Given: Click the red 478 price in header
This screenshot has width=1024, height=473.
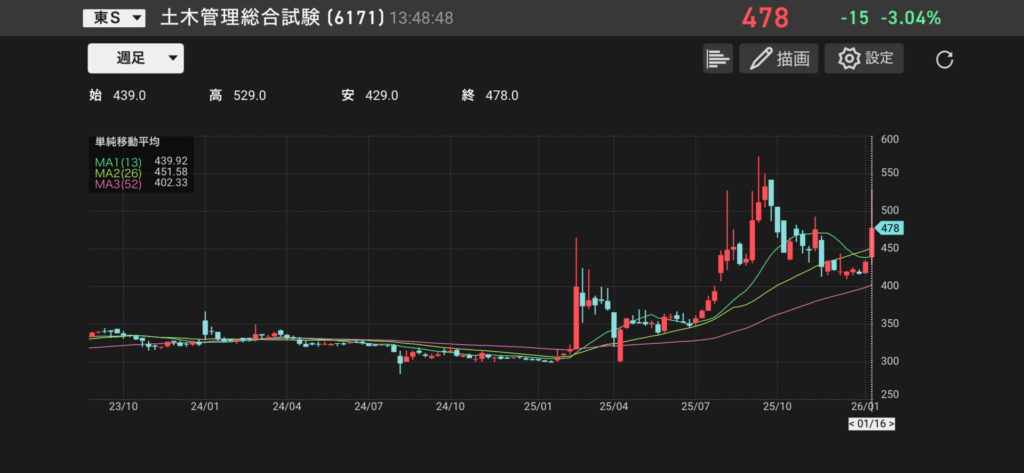Looking at the screenshot, I should tap(764, 18).
